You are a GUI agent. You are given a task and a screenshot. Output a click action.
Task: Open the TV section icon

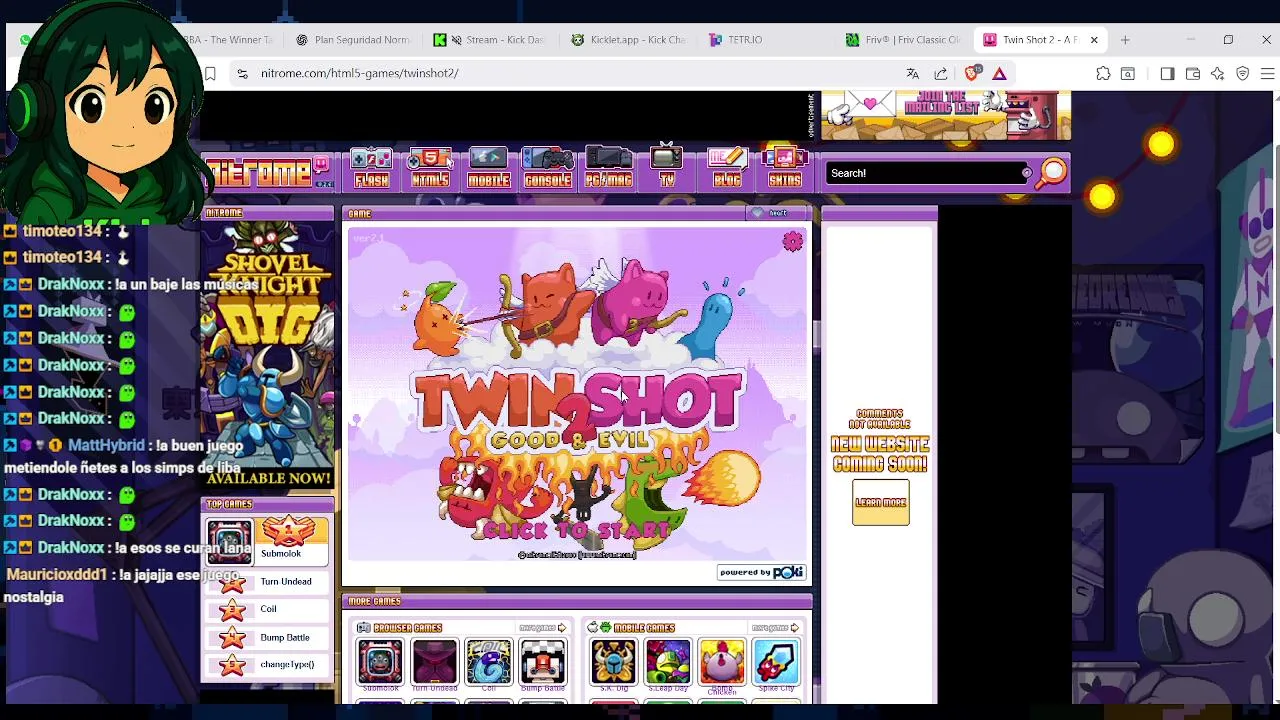[x=667, y=168]
